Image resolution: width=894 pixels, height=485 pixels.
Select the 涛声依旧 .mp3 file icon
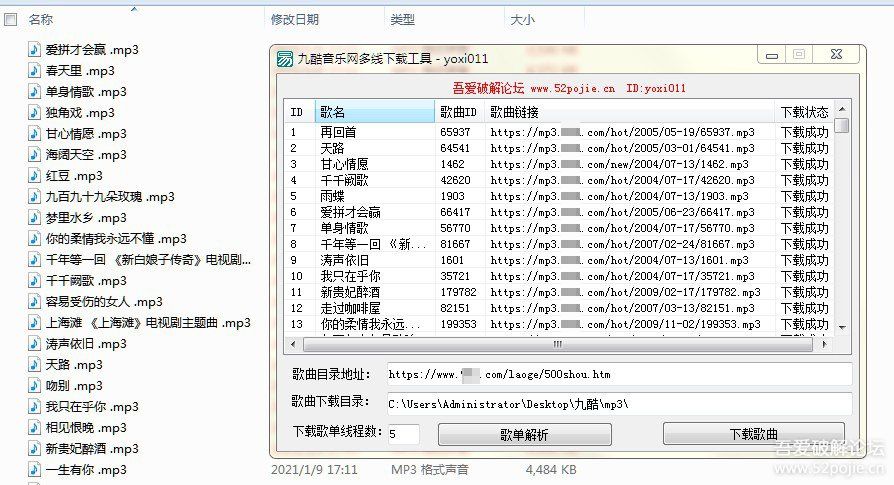[34, 344]
